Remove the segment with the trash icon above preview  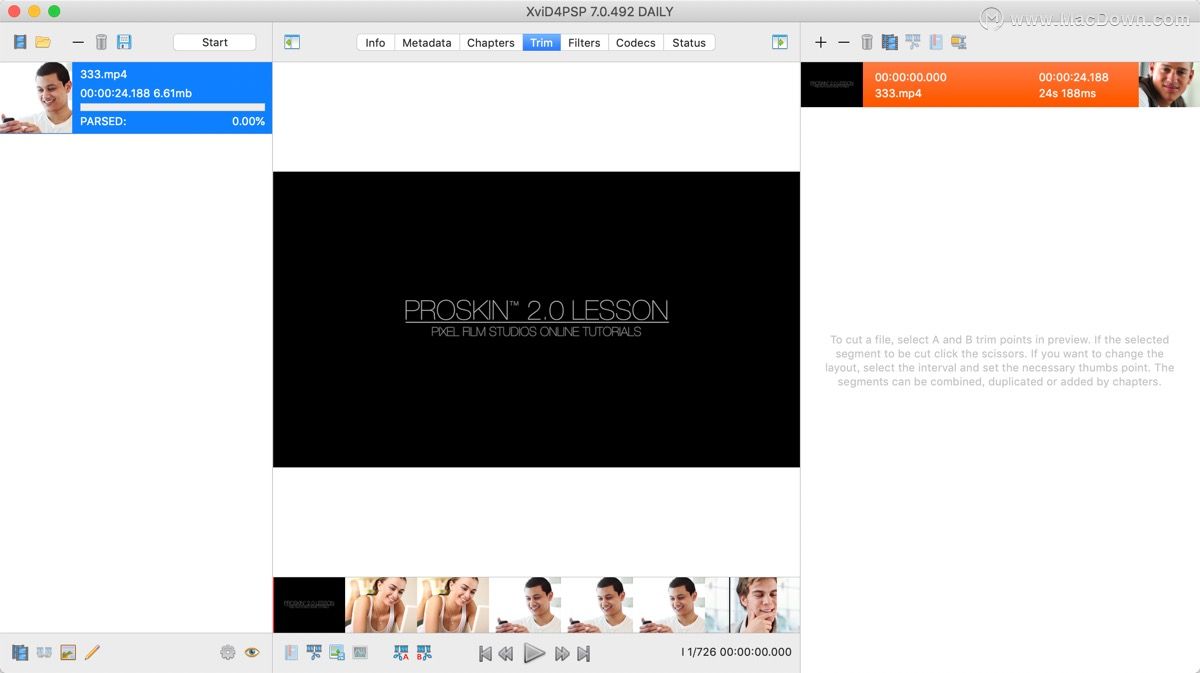point(866,41)
